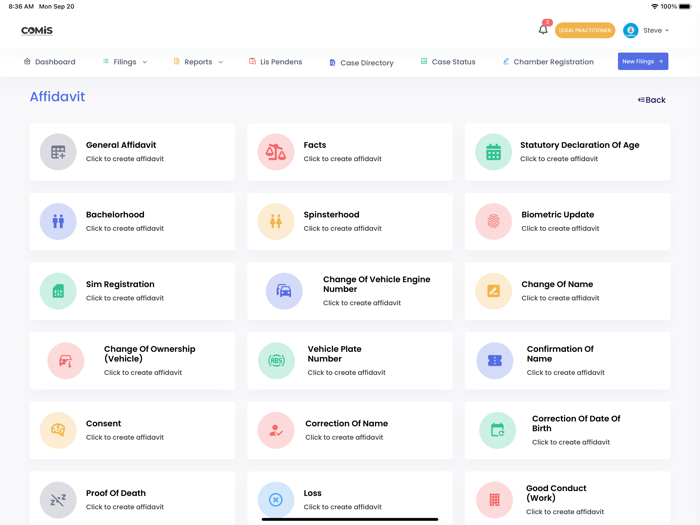This screenshot has height=525, width=700.
Task: Click the Biometric Update fingerprint icon
Action: point(493,222)
